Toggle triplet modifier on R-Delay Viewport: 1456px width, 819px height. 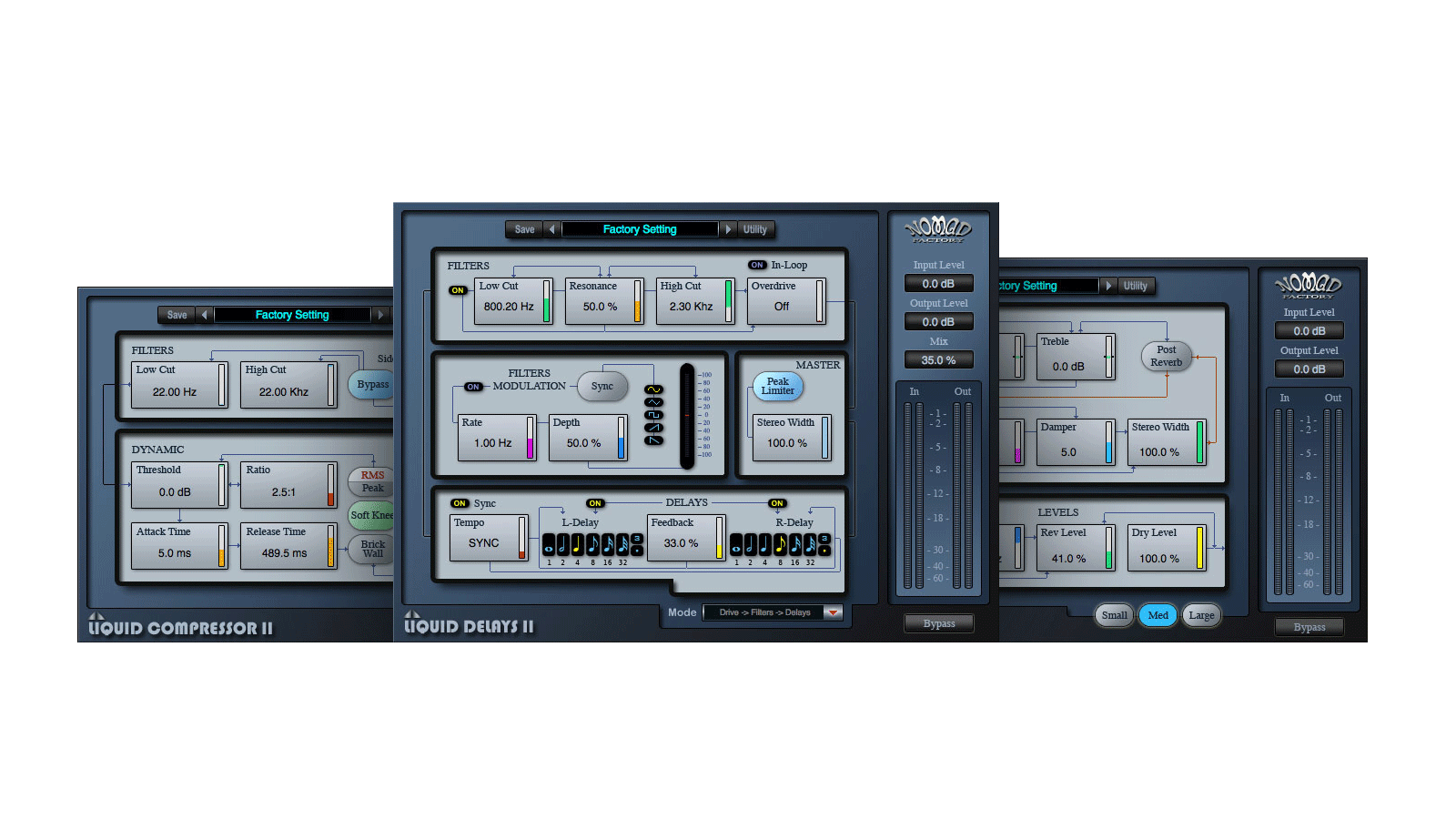[x=824, y=539]
